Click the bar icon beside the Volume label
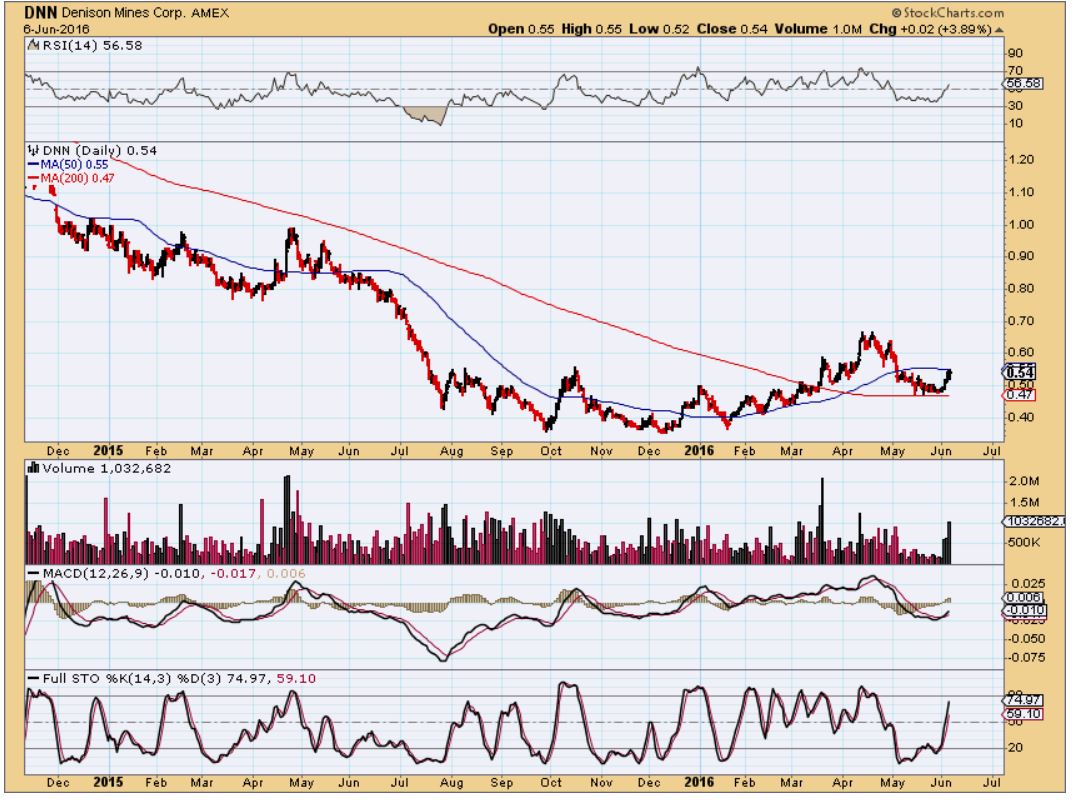 [32, 468]
